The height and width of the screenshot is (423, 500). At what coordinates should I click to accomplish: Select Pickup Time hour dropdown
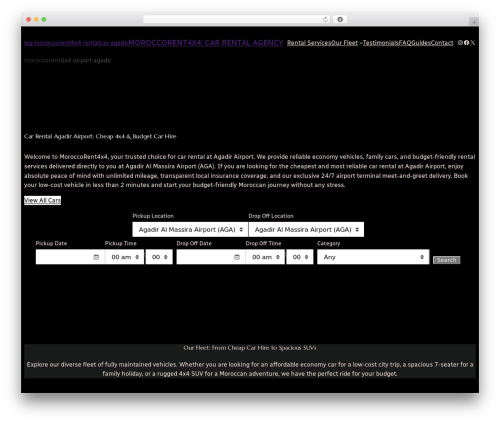coord(125,257)
